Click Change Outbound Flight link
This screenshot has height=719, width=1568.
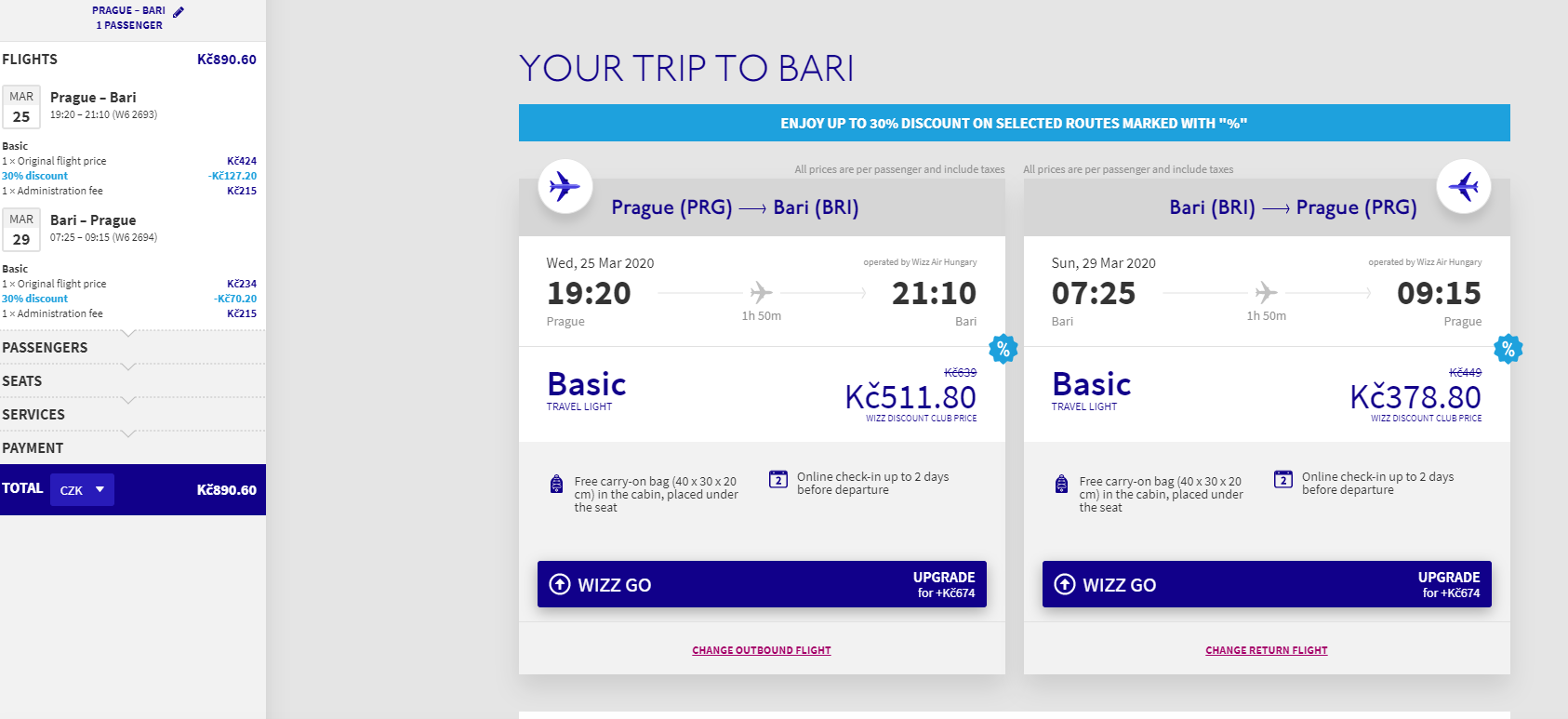(762, 650)
